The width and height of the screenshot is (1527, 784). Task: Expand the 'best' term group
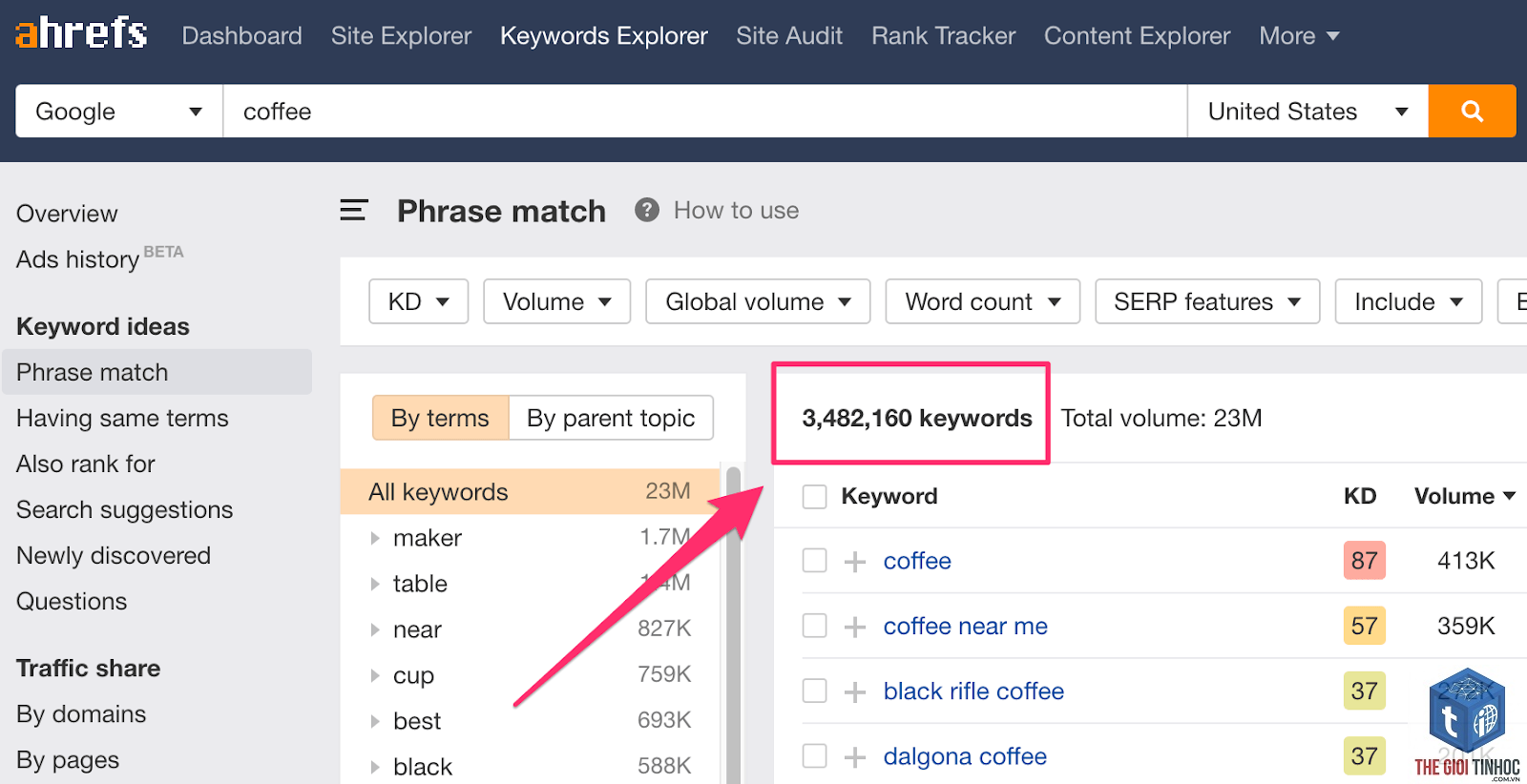pyautogui.click(x=375, y=721)
